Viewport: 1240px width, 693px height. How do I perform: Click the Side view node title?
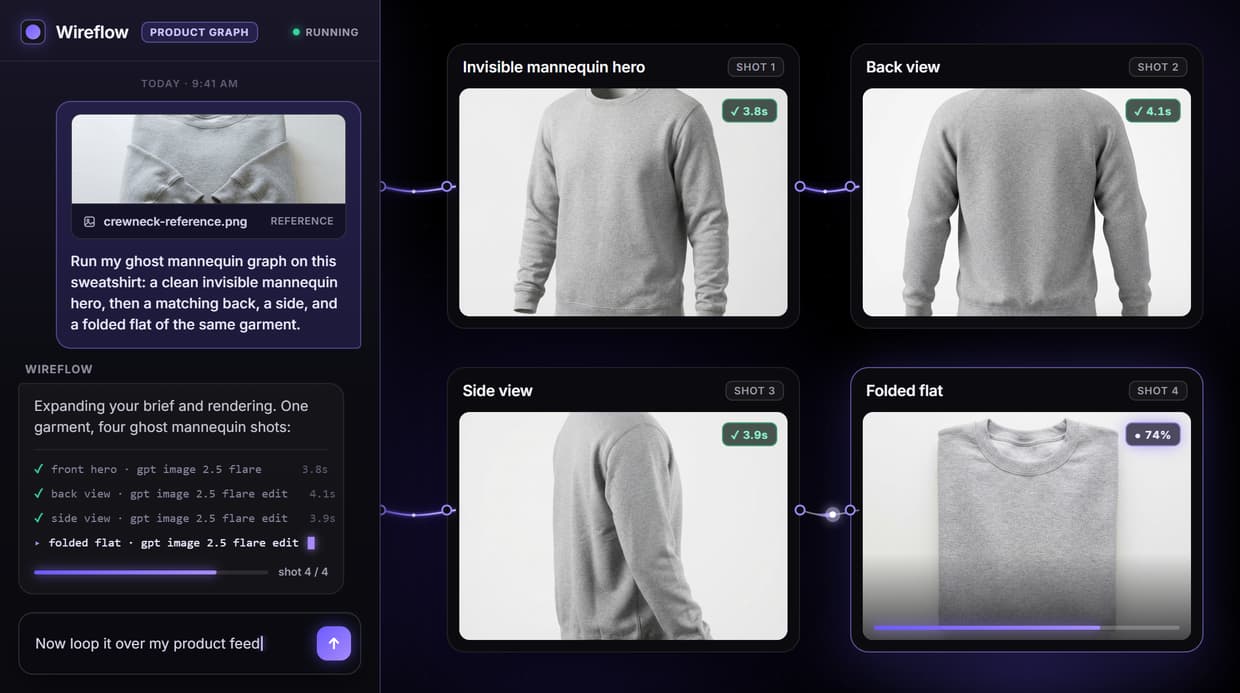[x=498, y=391]
